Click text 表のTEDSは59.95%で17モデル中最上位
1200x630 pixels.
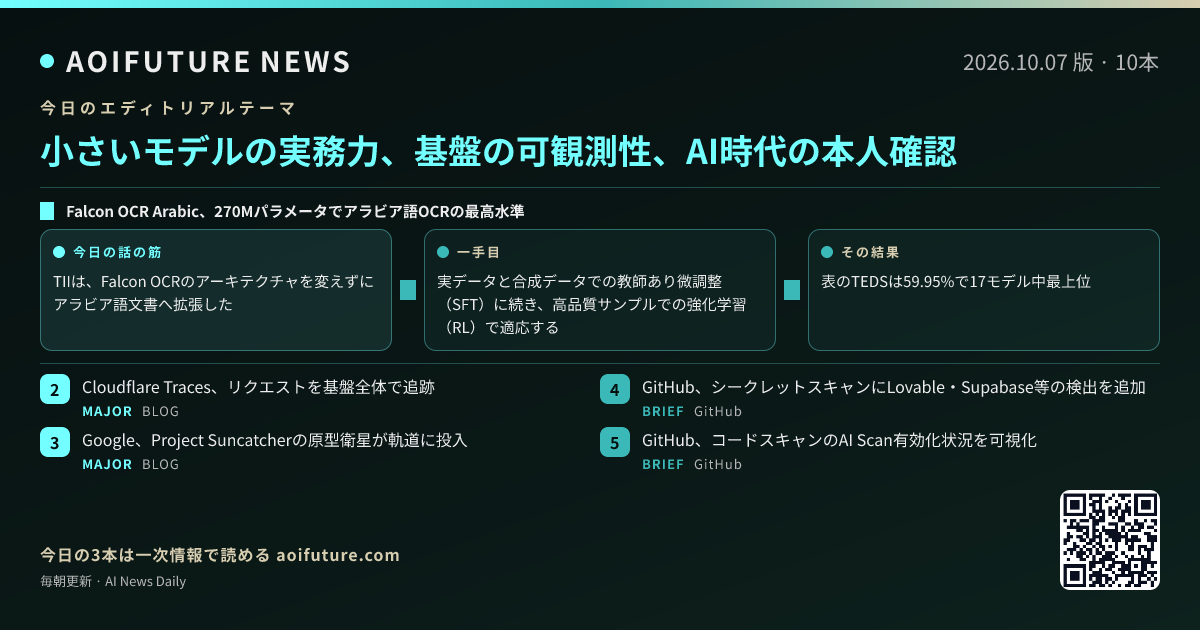click(x=955, y=282)
